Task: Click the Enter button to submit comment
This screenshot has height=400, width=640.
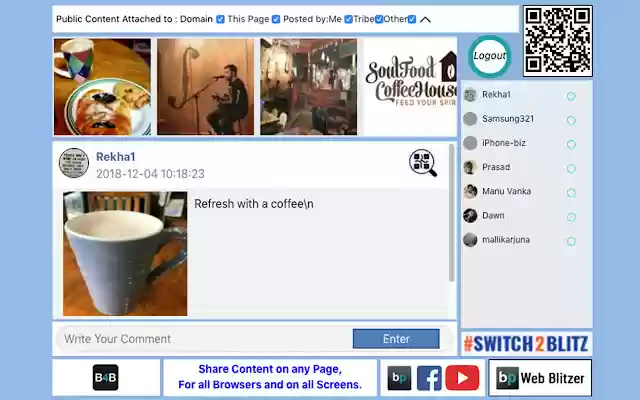Action: click(396, 339)
